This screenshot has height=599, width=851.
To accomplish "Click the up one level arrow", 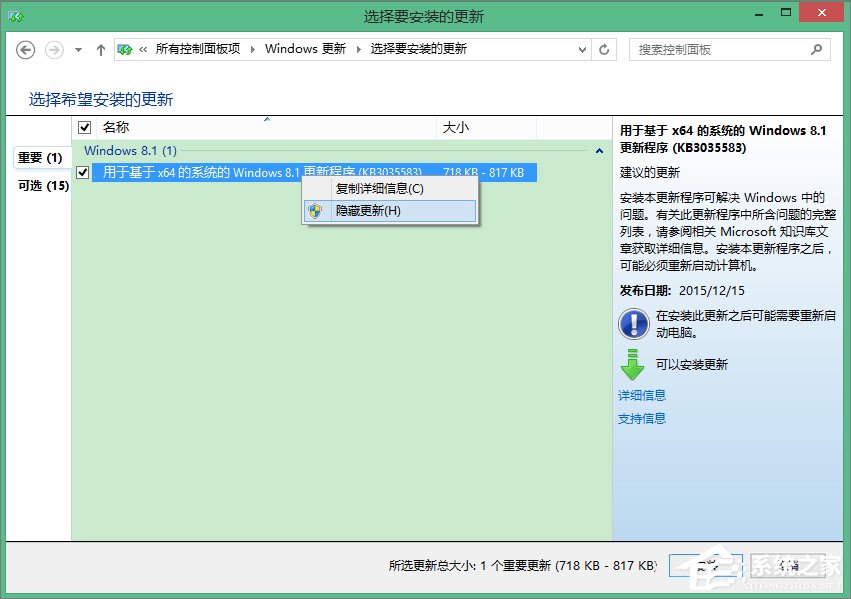I will (101, 49).
